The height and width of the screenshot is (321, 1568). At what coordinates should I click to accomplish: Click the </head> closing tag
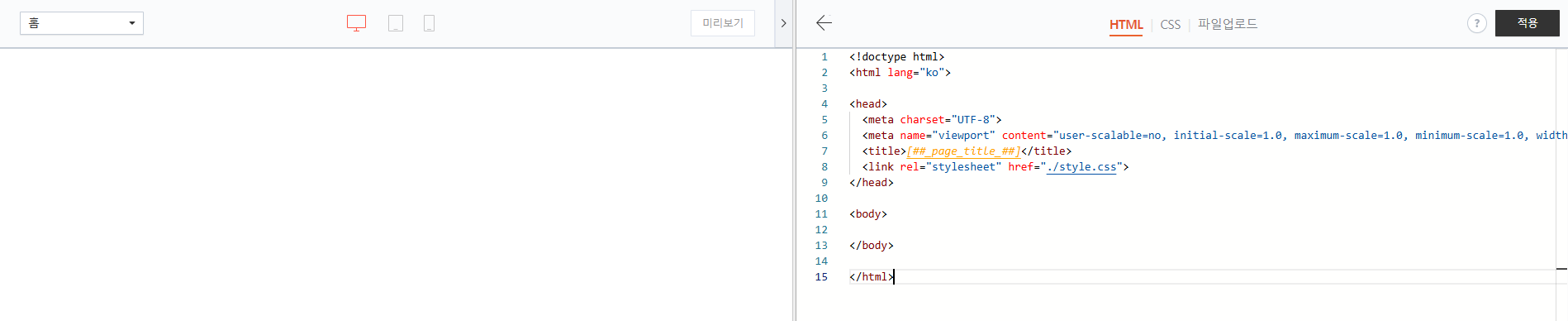pos(872,183)
